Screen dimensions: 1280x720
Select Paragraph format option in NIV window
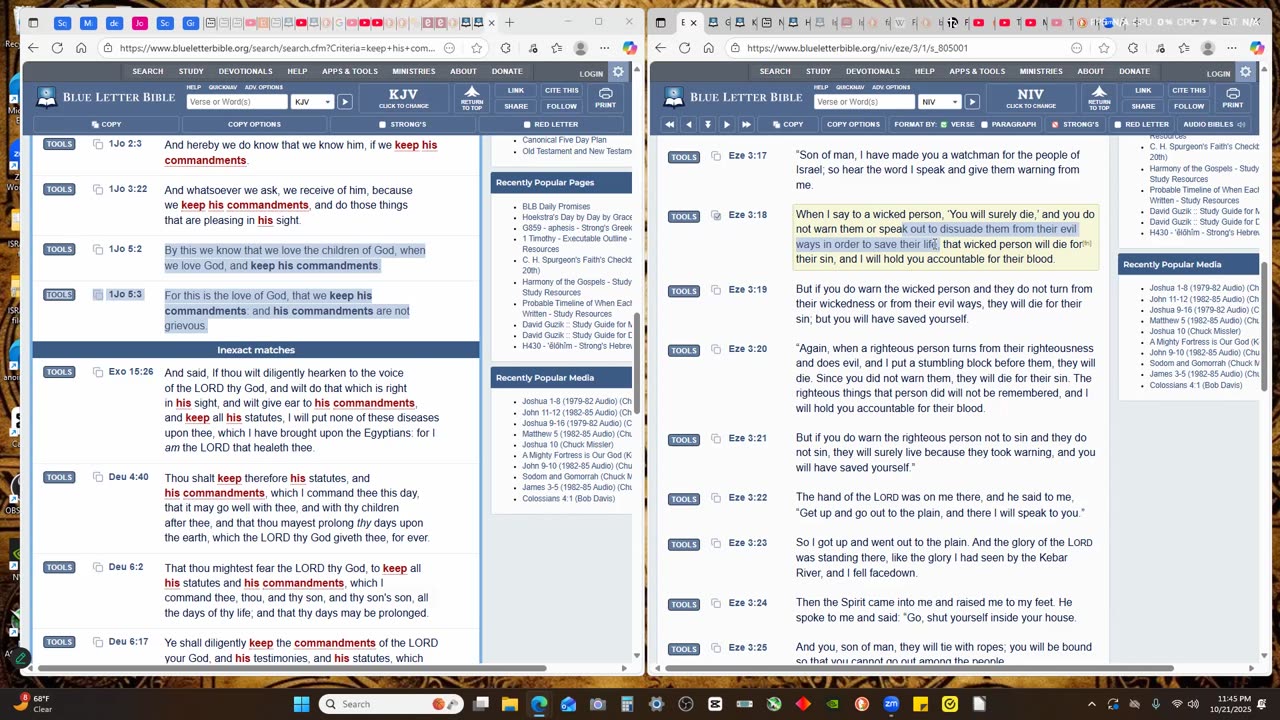click(x=1008, y=124)
